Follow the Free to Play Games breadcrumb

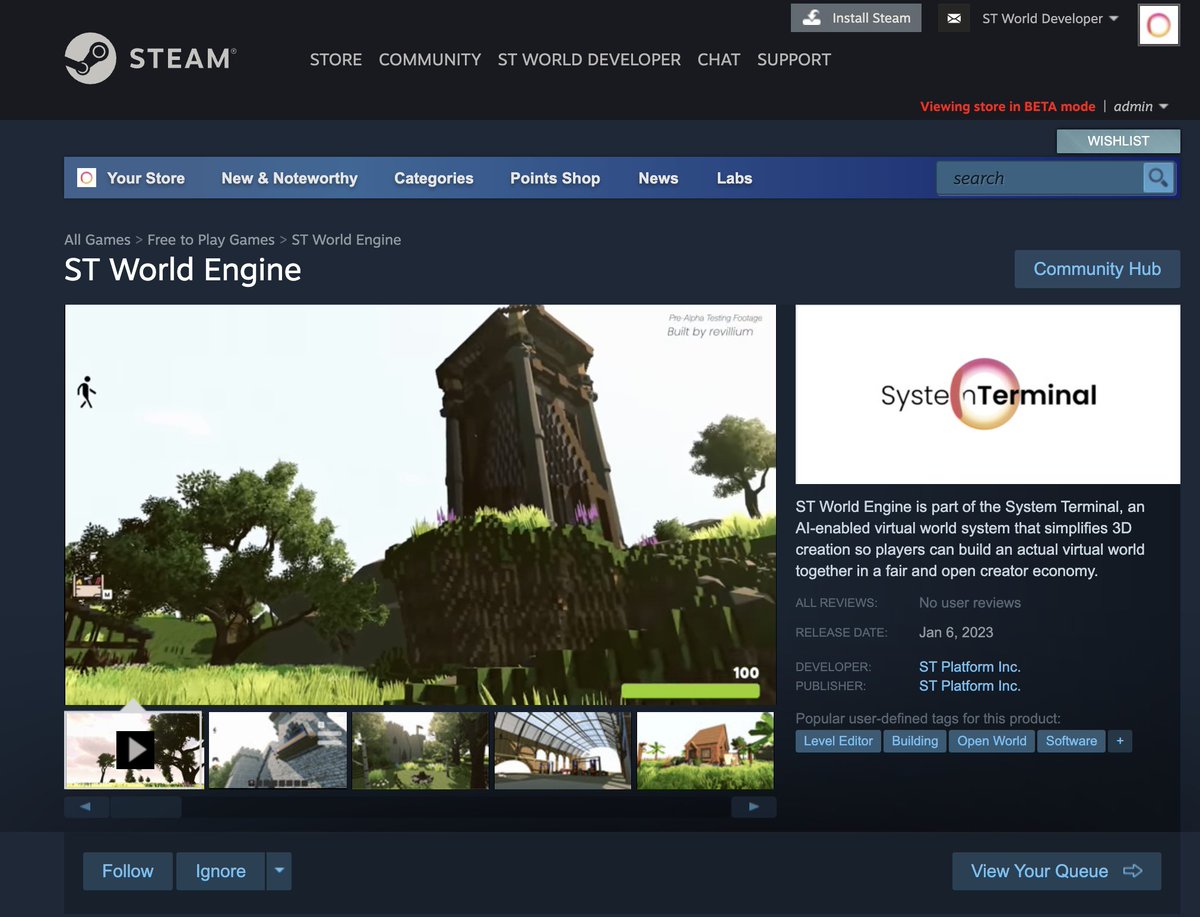pyautogui.click(x=211, y=240)
